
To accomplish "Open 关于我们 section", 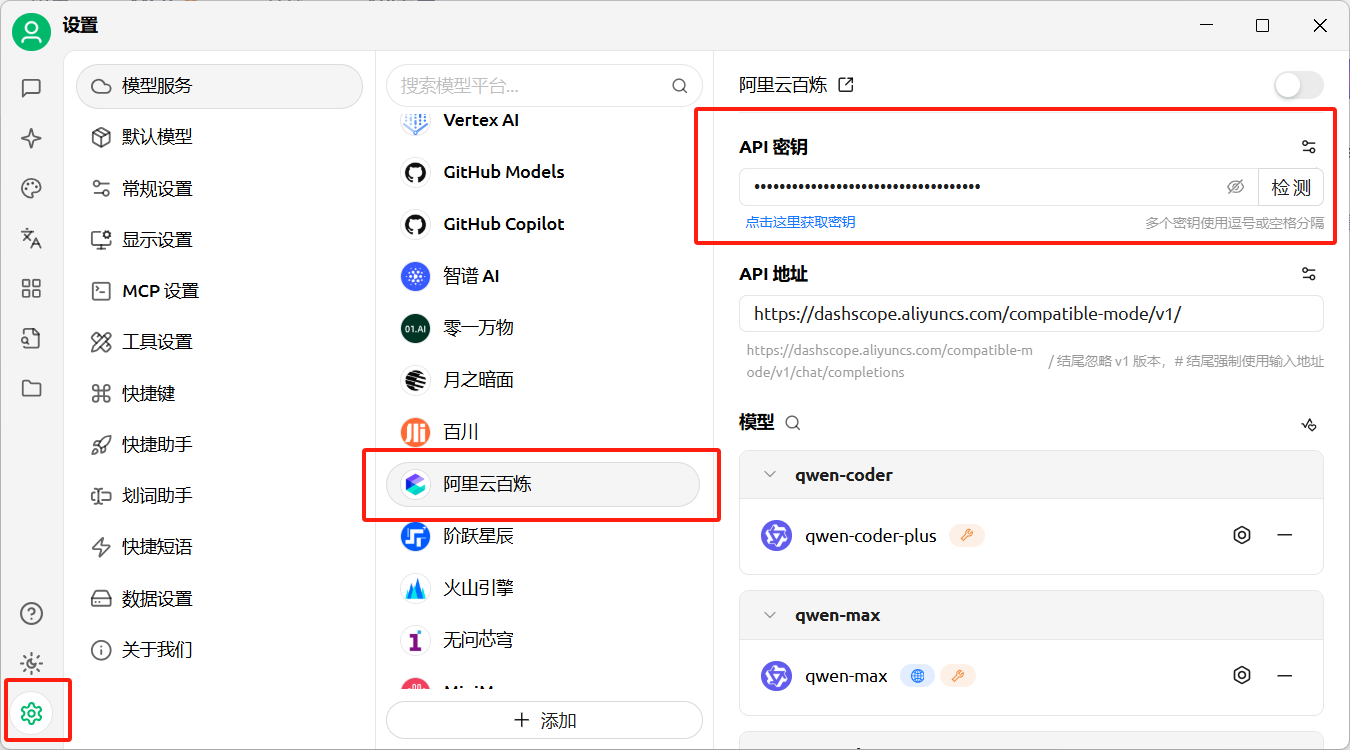I will [219, 650].
